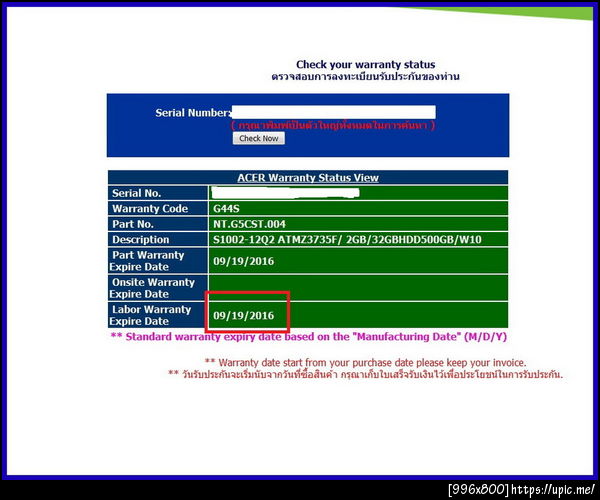This screenshot has height=500, width=600.
Task: Click the 'Onsite Warranty Expire Date' label
Action: [152, 288]
